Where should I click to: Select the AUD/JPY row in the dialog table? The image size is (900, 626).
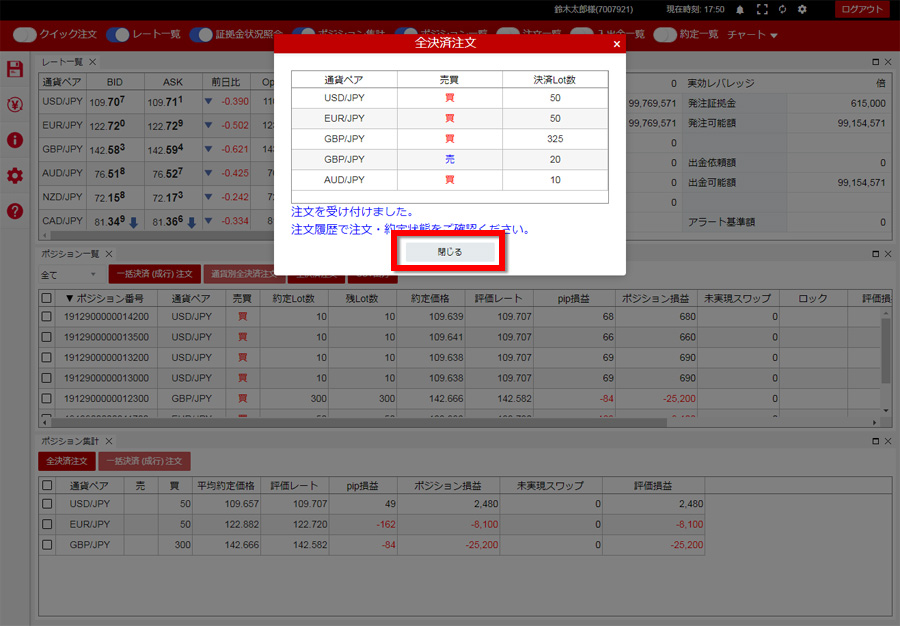(x=449, y=180)
